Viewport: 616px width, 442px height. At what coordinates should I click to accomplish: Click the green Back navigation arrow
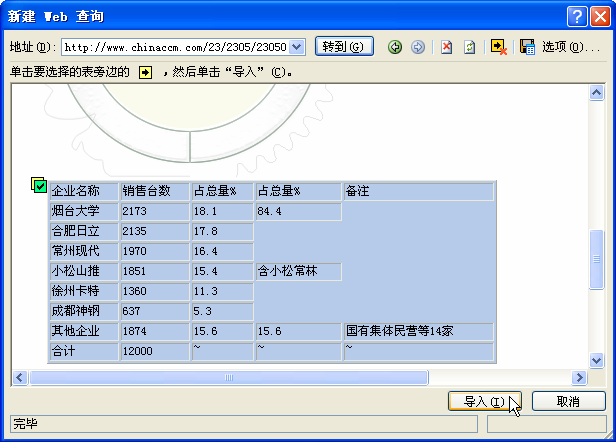(x=395, y=47)
